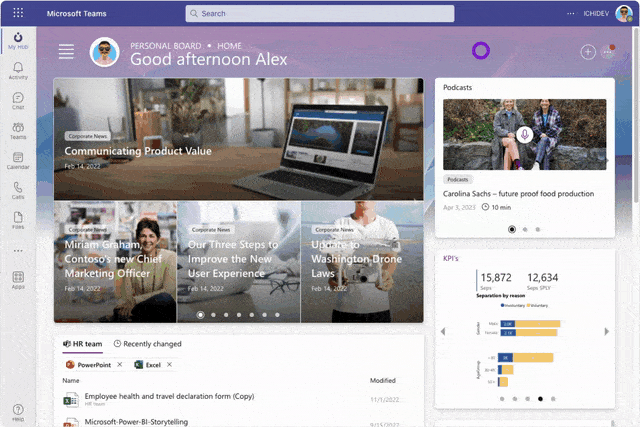Open Employee health and travel declaration form
Viewport: 640px width, 427px height.
pyautogui.click(x=169, y=396)
